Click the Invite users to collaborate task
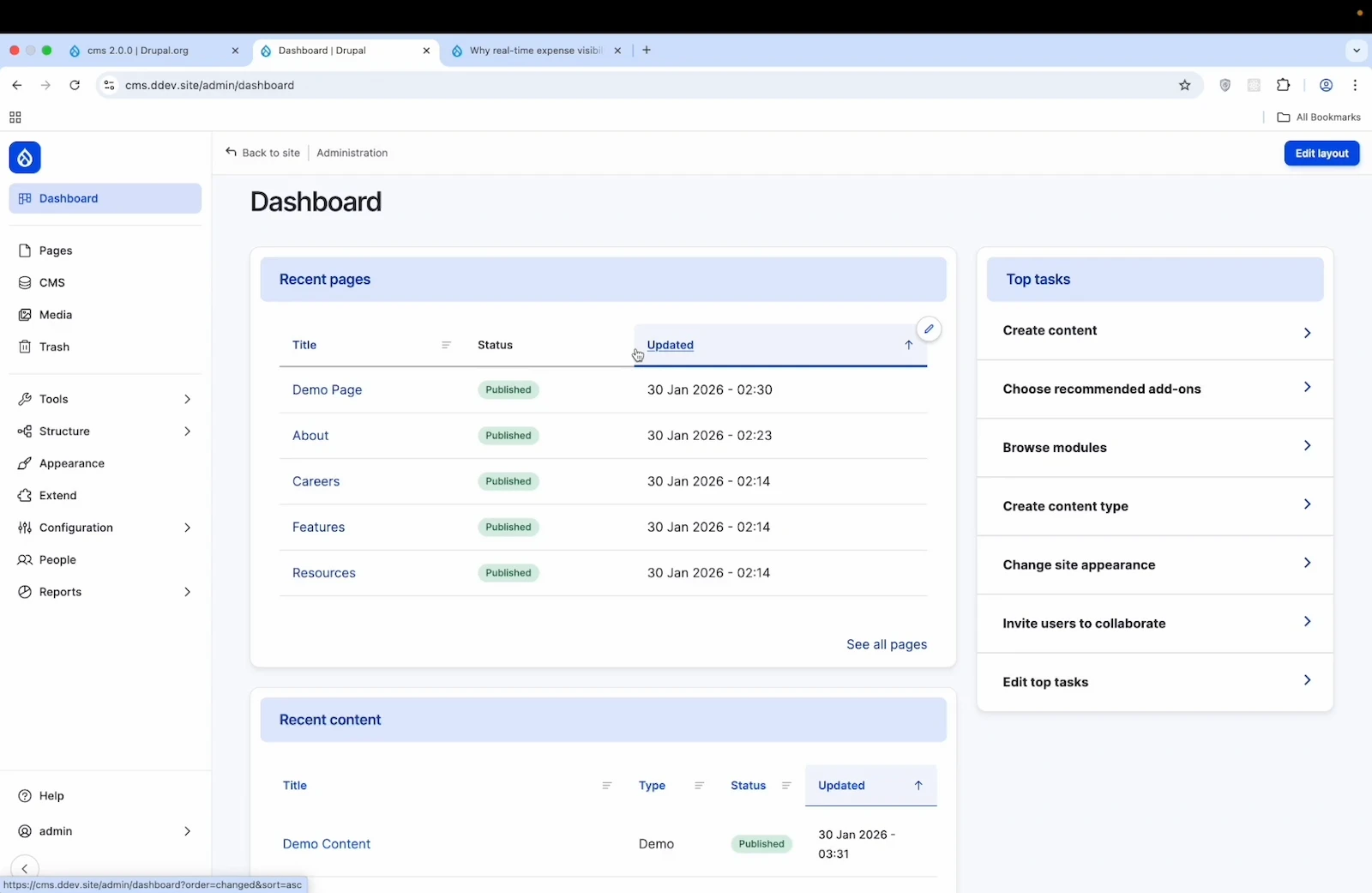The height and width of the screenshot is (893, 1372). [1155, 624]
